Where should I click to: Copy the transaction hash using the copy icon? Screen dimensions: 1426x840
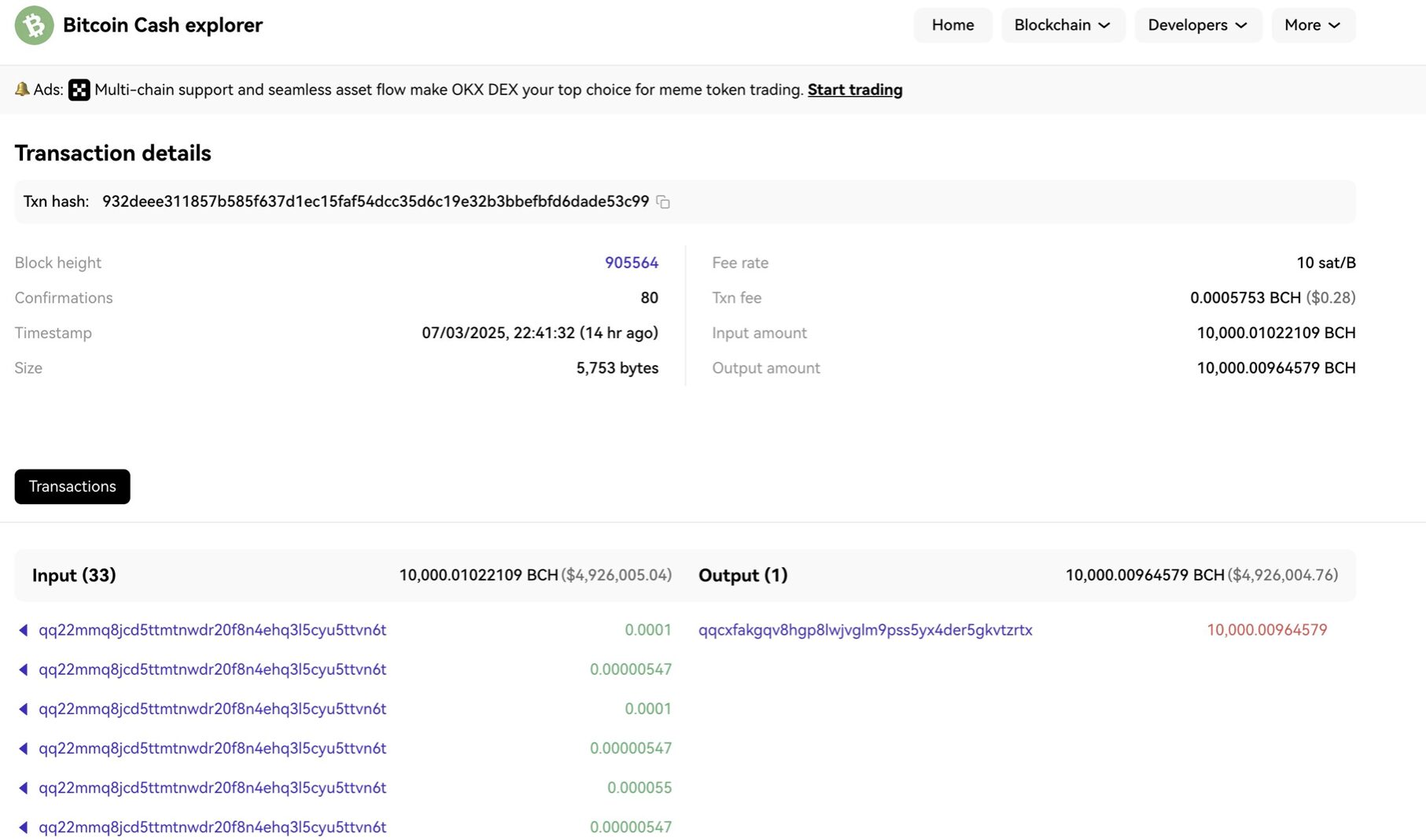tap(663, 202)
